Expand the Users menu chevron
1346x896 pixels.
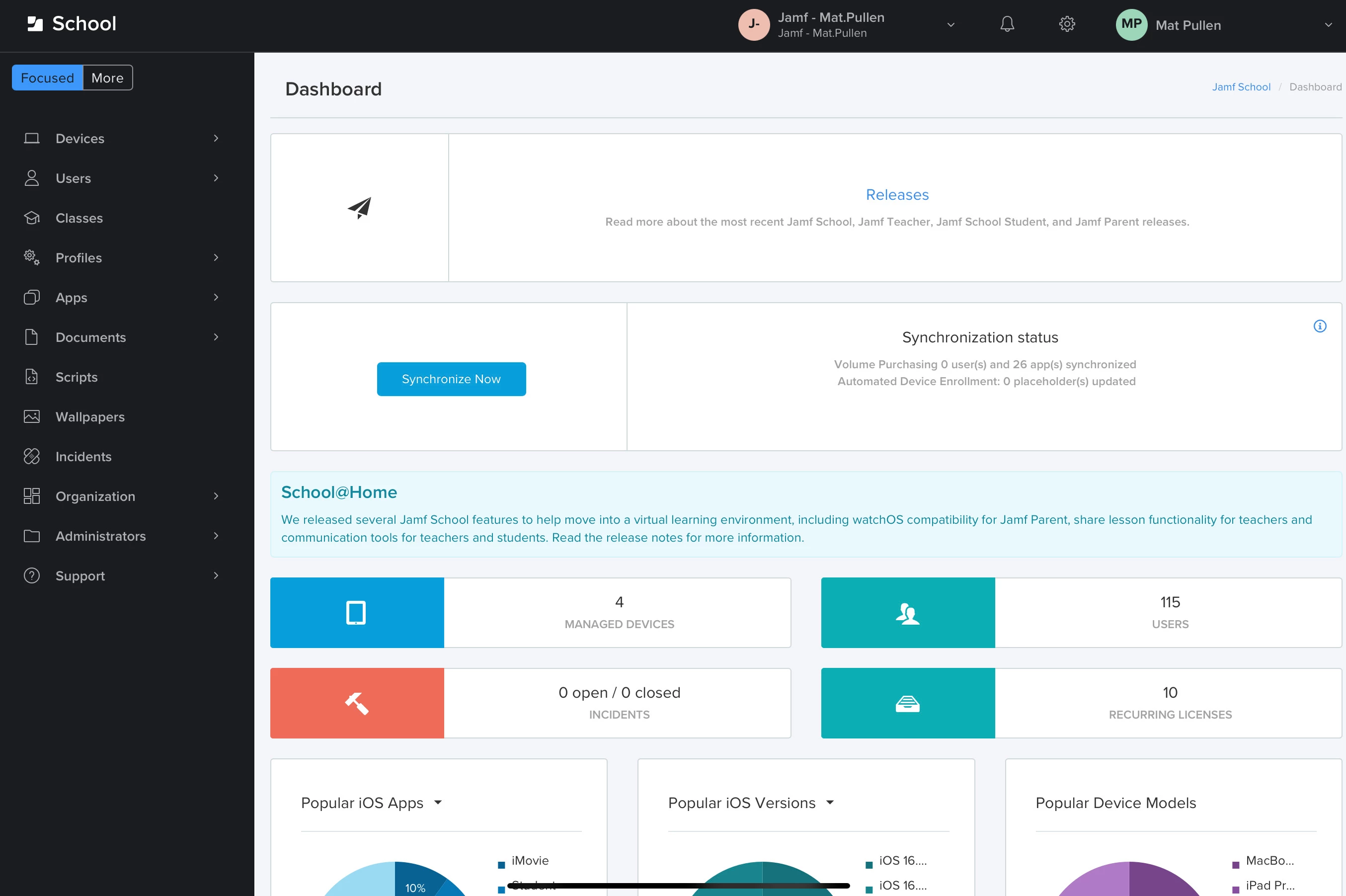[x=216, y=178]
